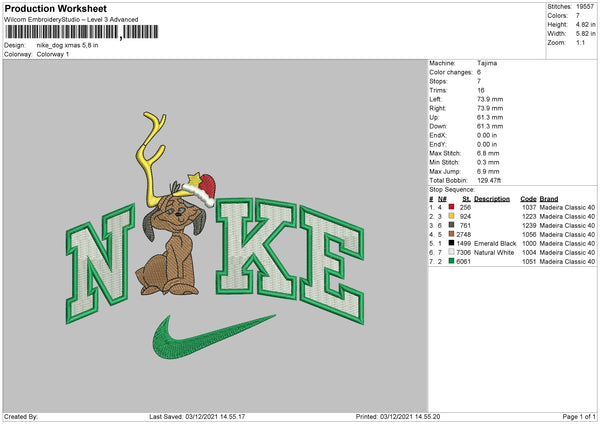Select stitch count 256 in stop row 1
The image size is (600, 424).
click(465, 207)
